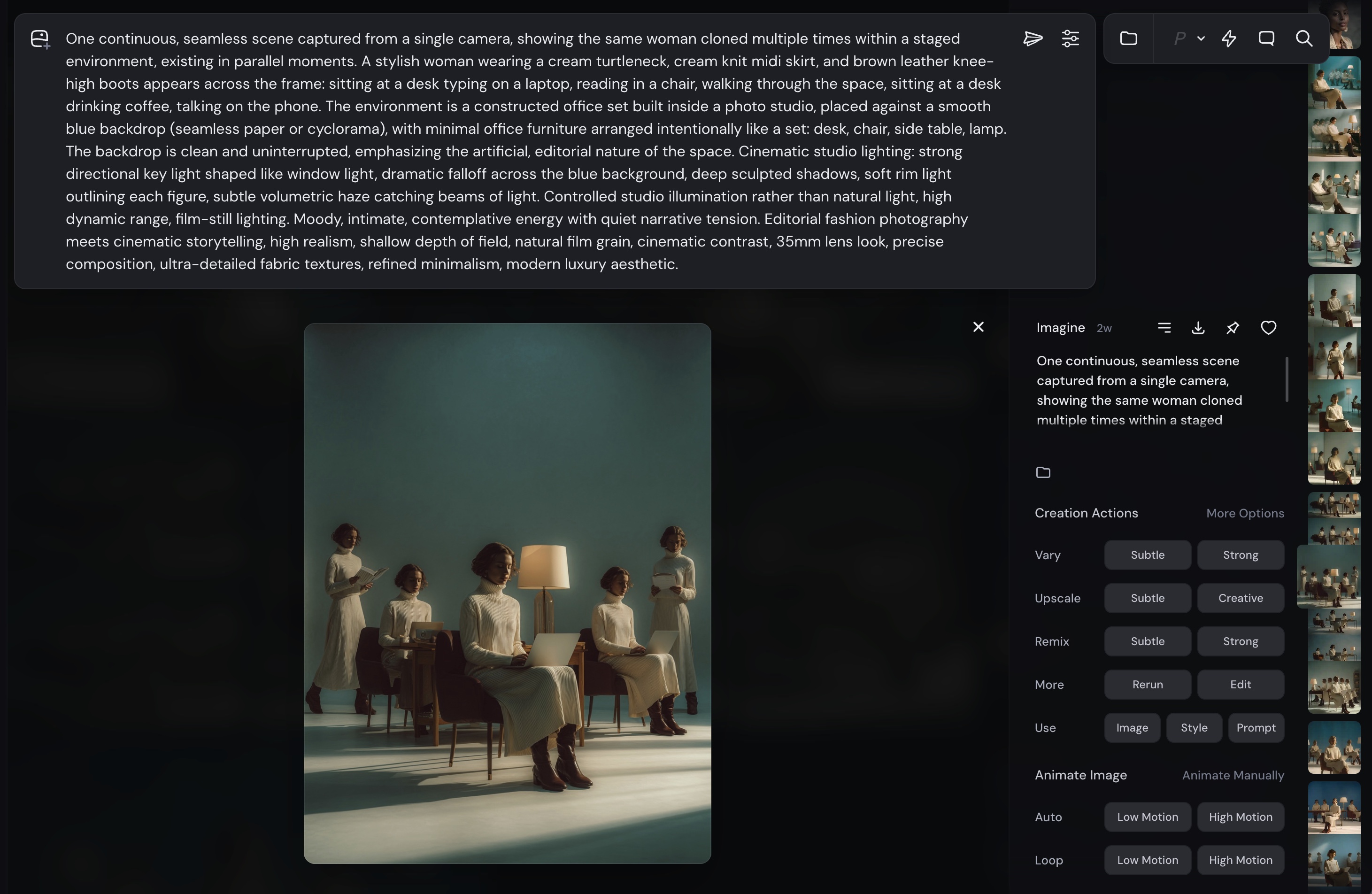Click Auto High Motion button
The width and height of the screenshot is (1372, 894).
coord(1240,817)
